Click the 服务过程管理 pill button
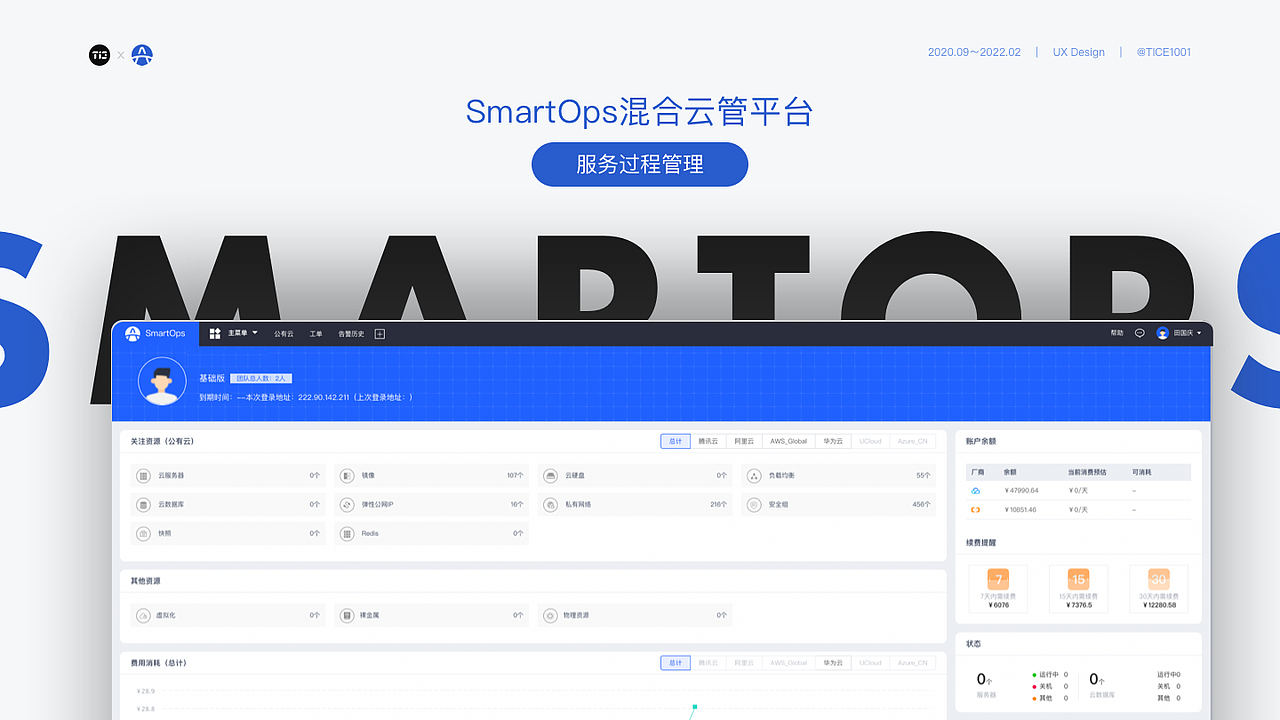 (x=640, y=164)
